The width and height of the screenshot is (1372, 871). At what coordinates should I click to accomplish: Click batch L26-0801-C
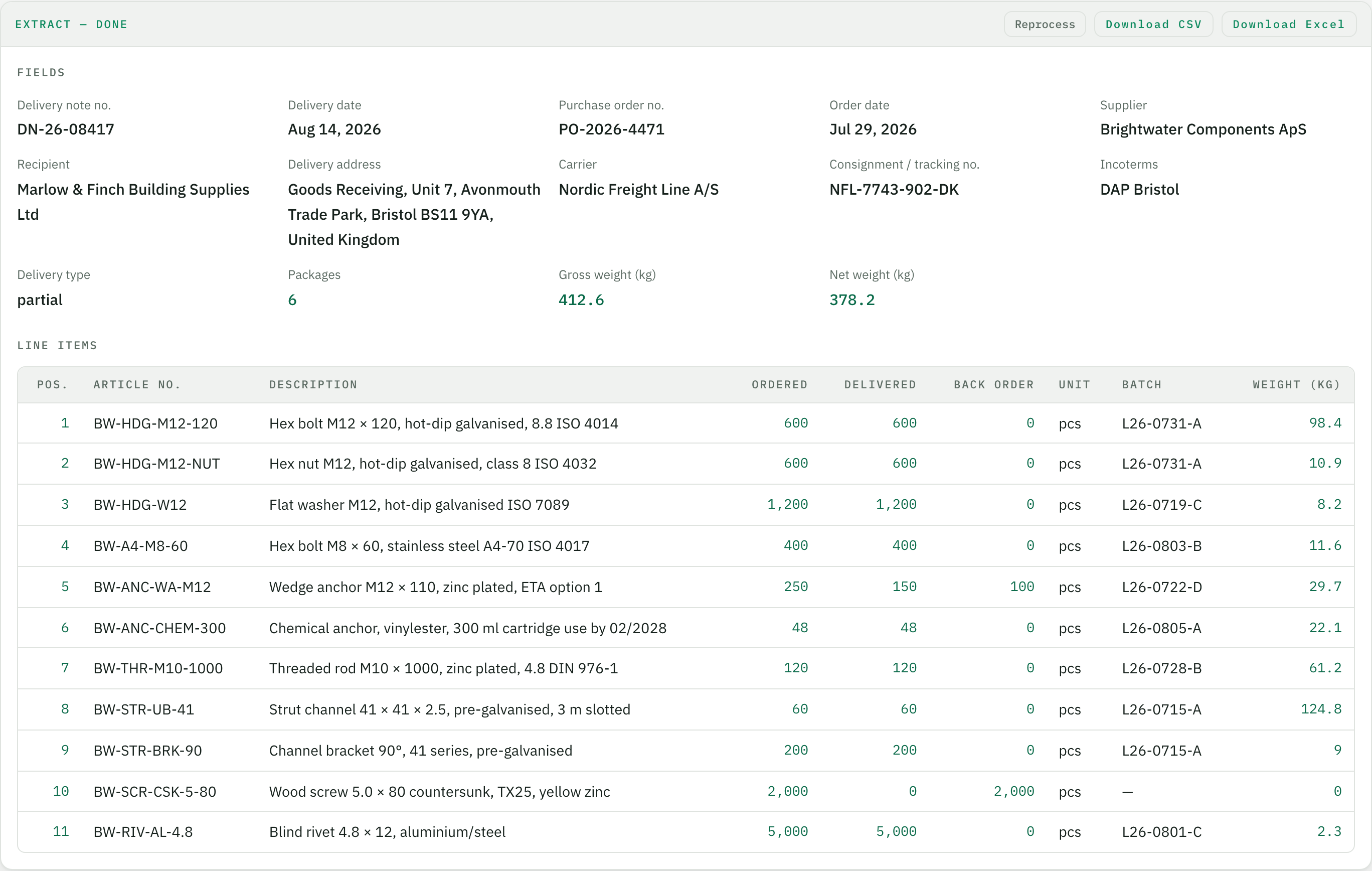click(x=1161, y=832)
